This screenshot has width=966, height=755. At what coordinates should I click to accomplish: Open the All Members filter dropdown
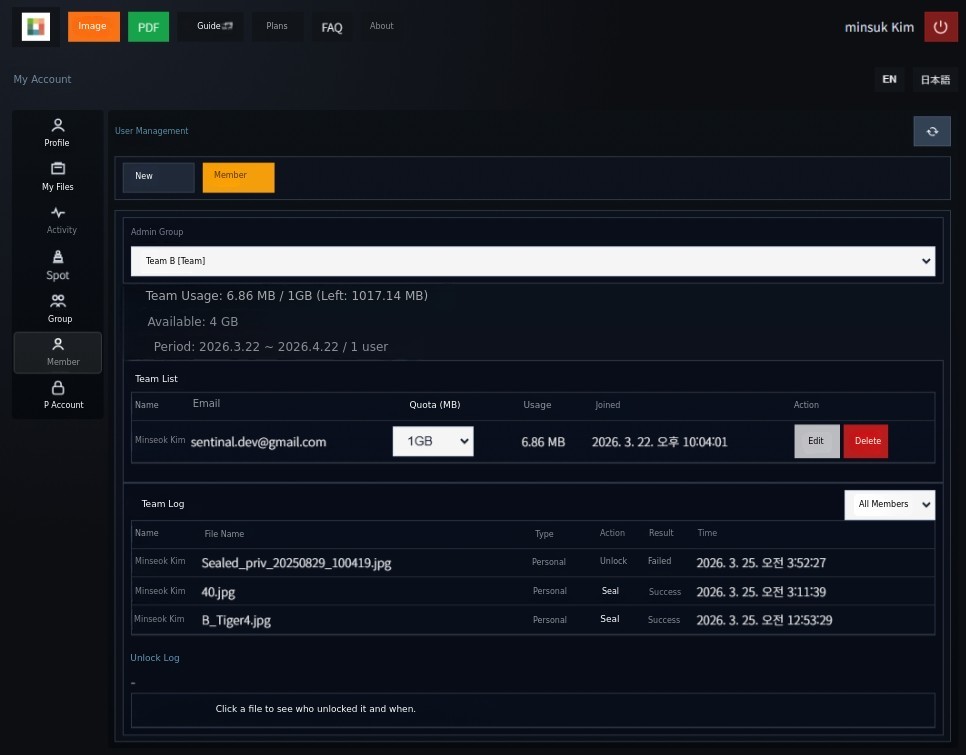[x=889, y=504]
